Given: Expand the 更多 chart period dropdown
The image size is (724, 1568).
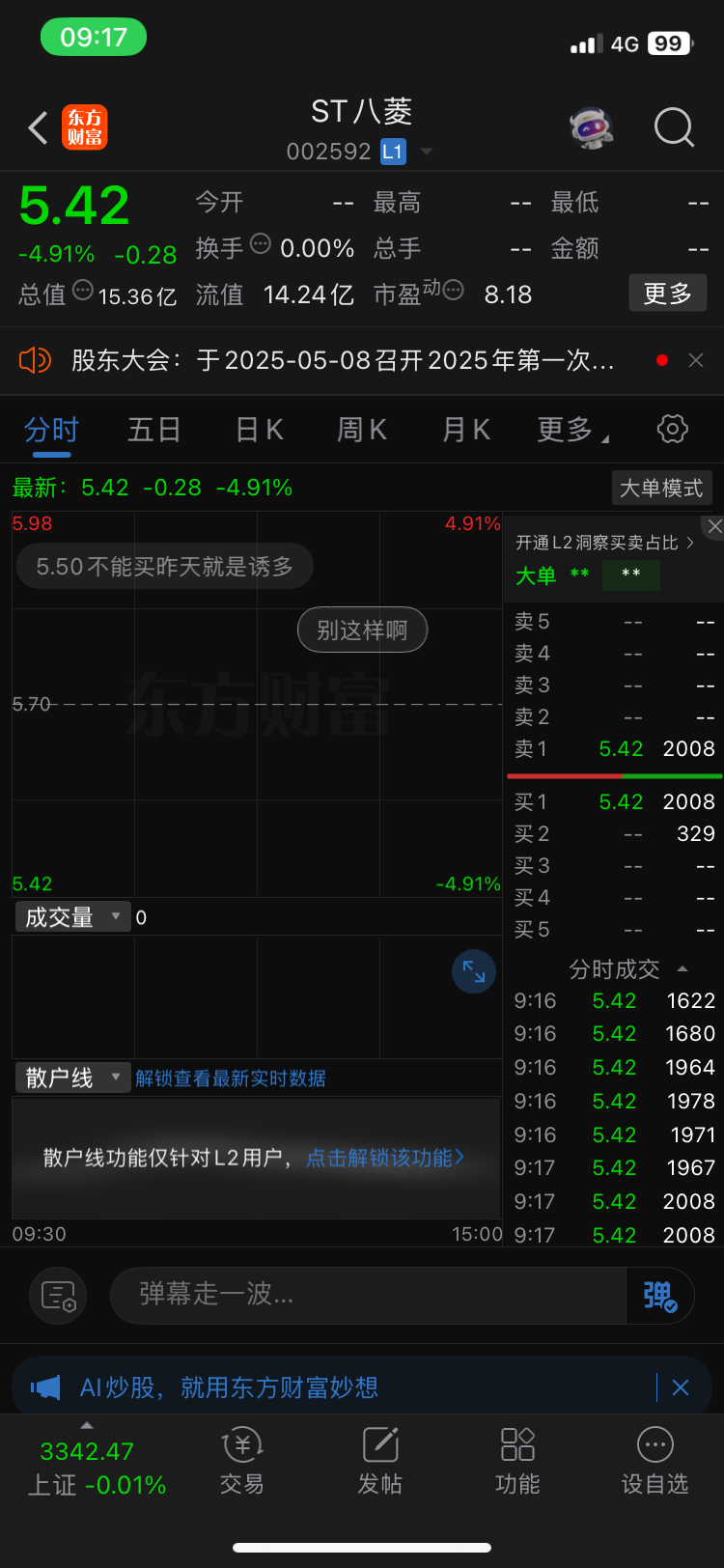Looking at the screenshot, I should 572,430.
